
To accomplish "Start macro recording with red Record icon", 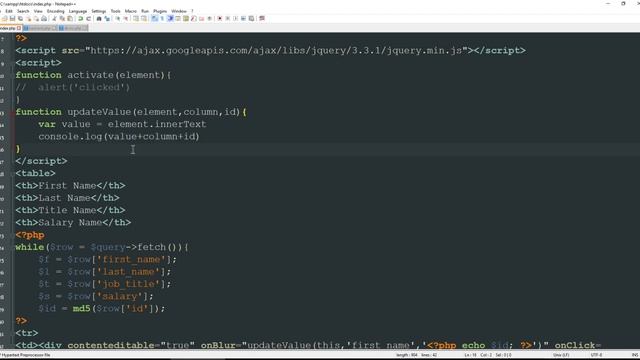I will click(219, 18).
